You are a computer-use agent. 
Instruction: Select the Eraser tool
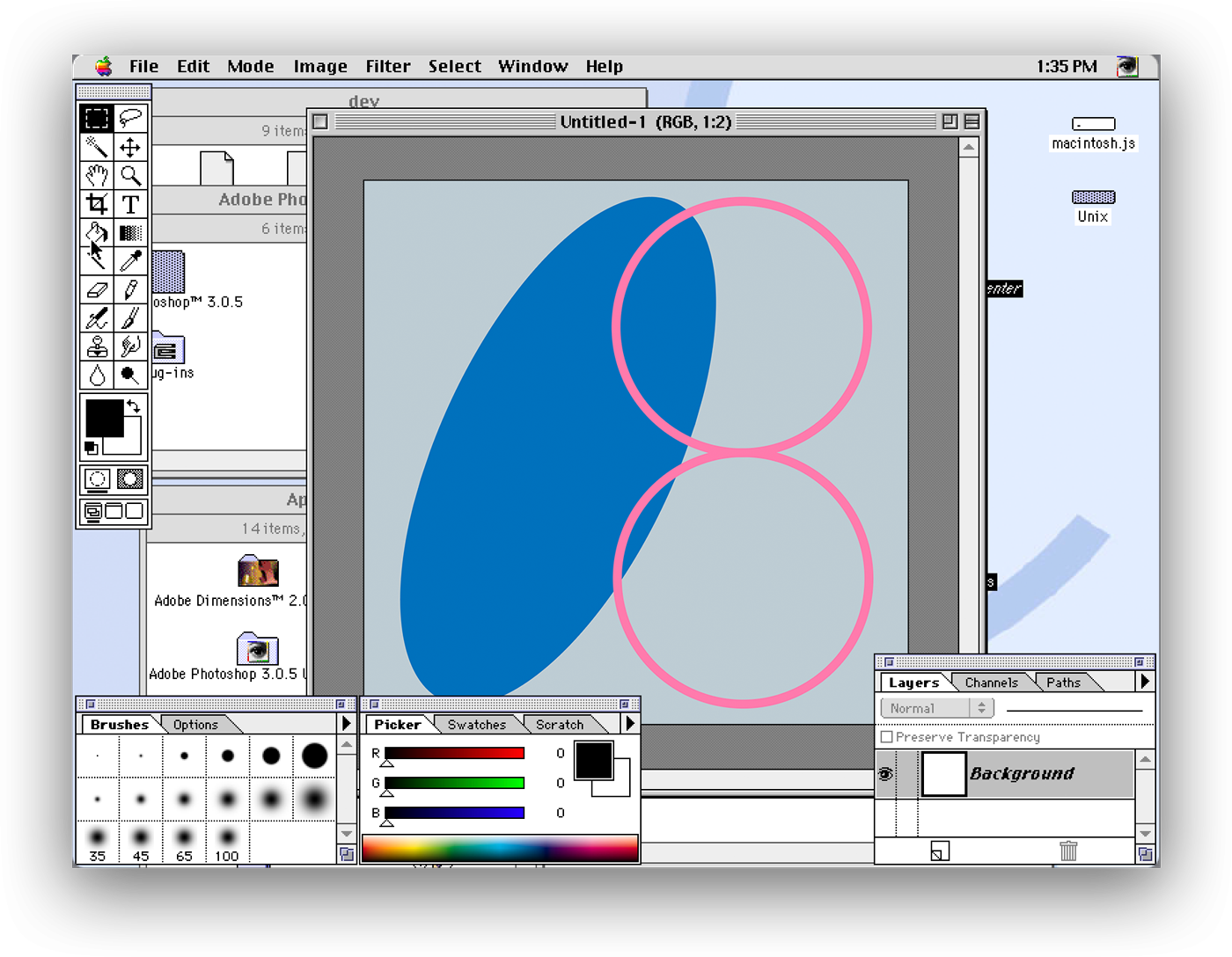coord(97,289)
